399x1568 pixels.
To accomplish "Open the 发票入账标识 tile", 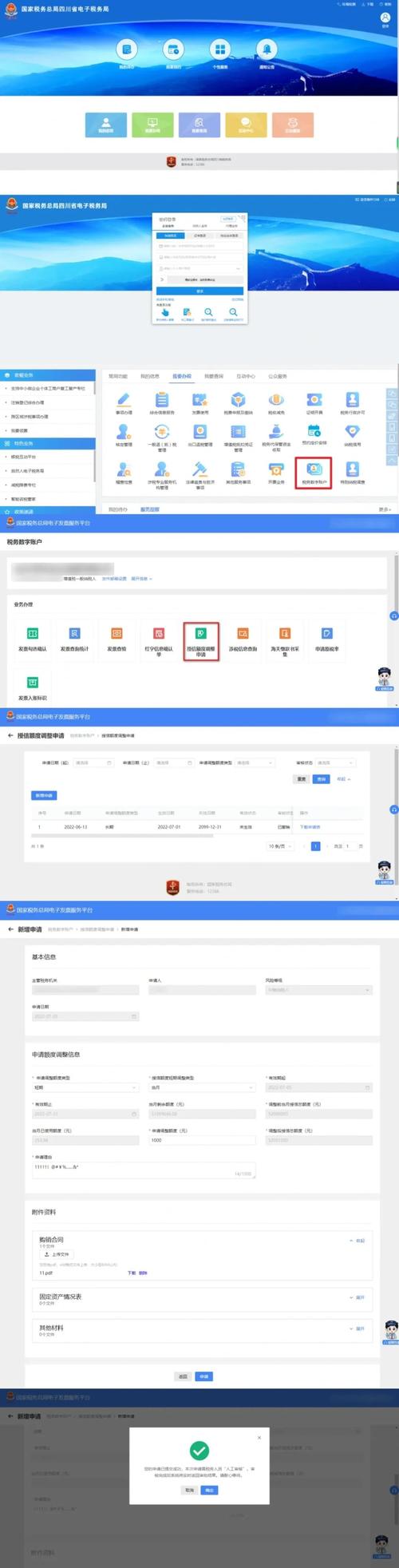I will click(33, 687).
